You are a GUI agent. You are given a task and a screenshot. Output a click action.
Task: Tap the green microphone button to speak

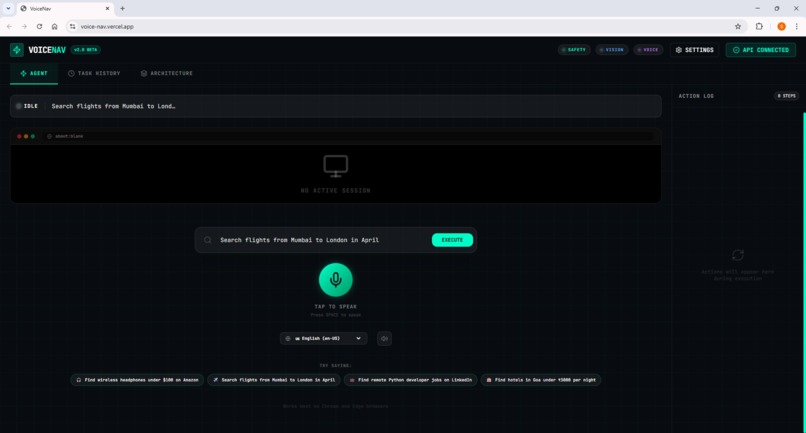click(x=336, y=280)
